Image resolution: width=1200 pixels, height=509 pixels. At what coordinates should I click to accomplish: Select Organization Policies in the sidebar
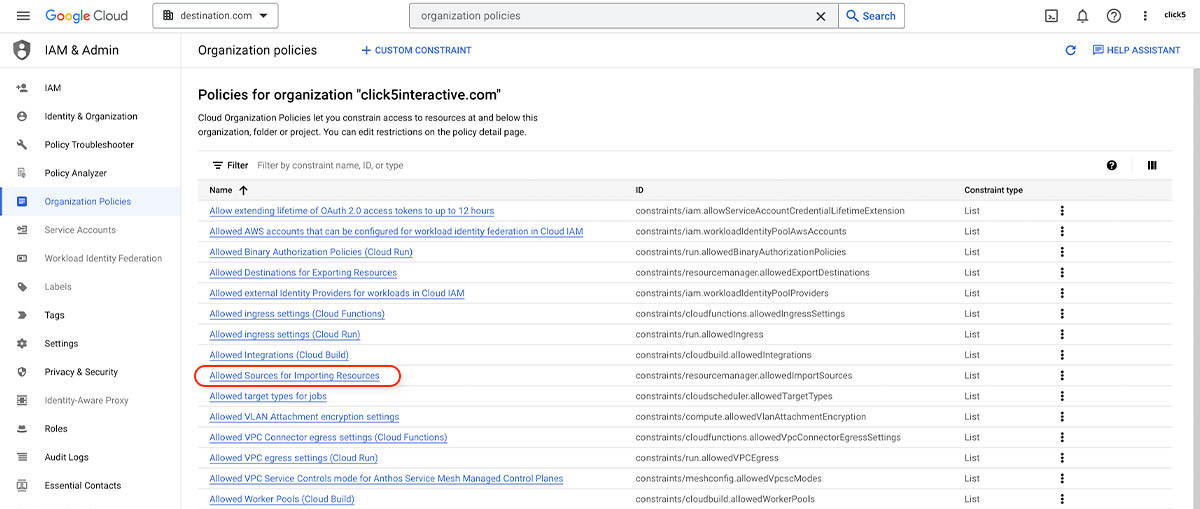click(90, 201)
